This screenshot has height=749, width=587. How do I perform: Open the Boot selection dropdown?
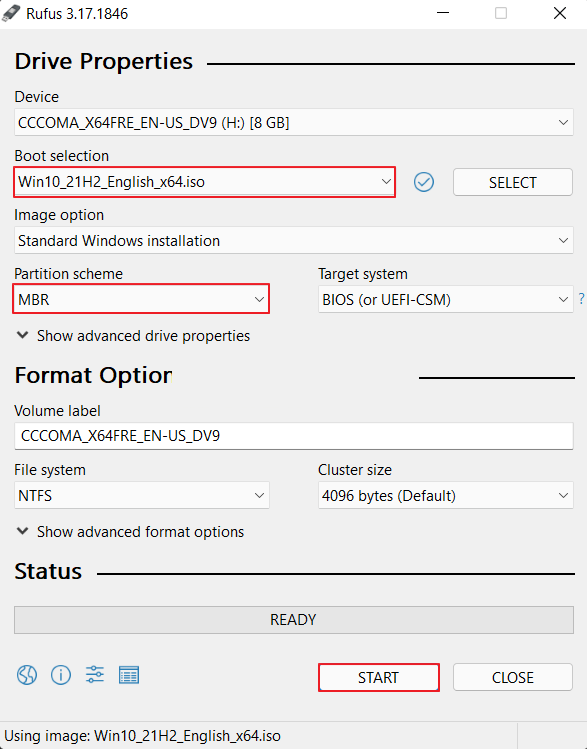point(204,182)
